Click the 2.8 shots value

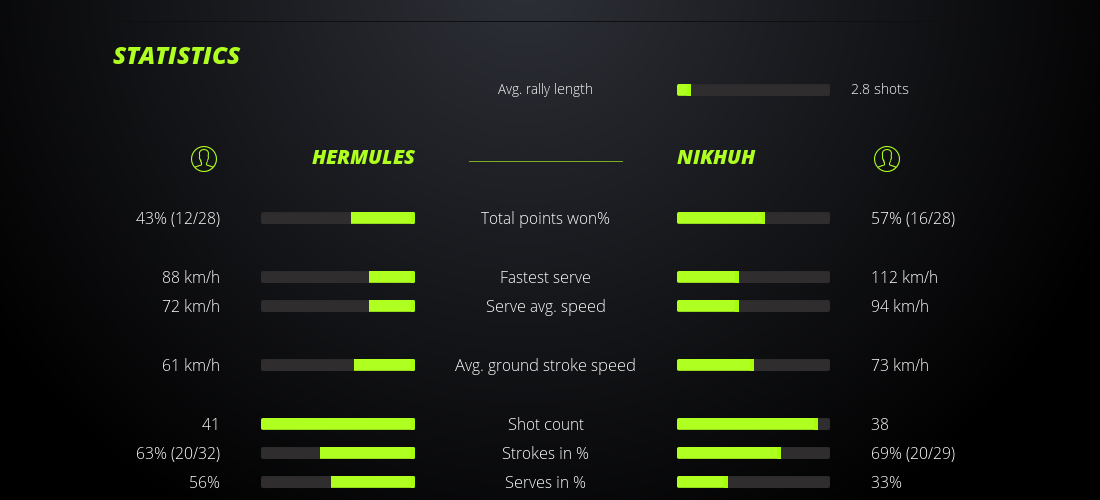pyautogui.click(x=879, y=89)
